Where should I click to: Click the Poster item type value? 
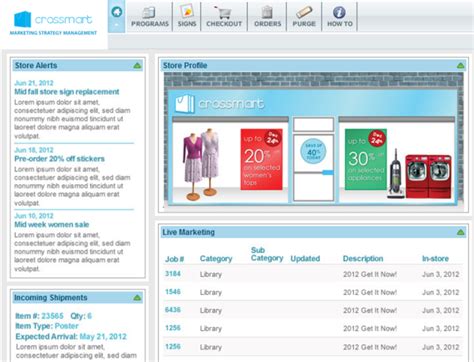point(66,326)
